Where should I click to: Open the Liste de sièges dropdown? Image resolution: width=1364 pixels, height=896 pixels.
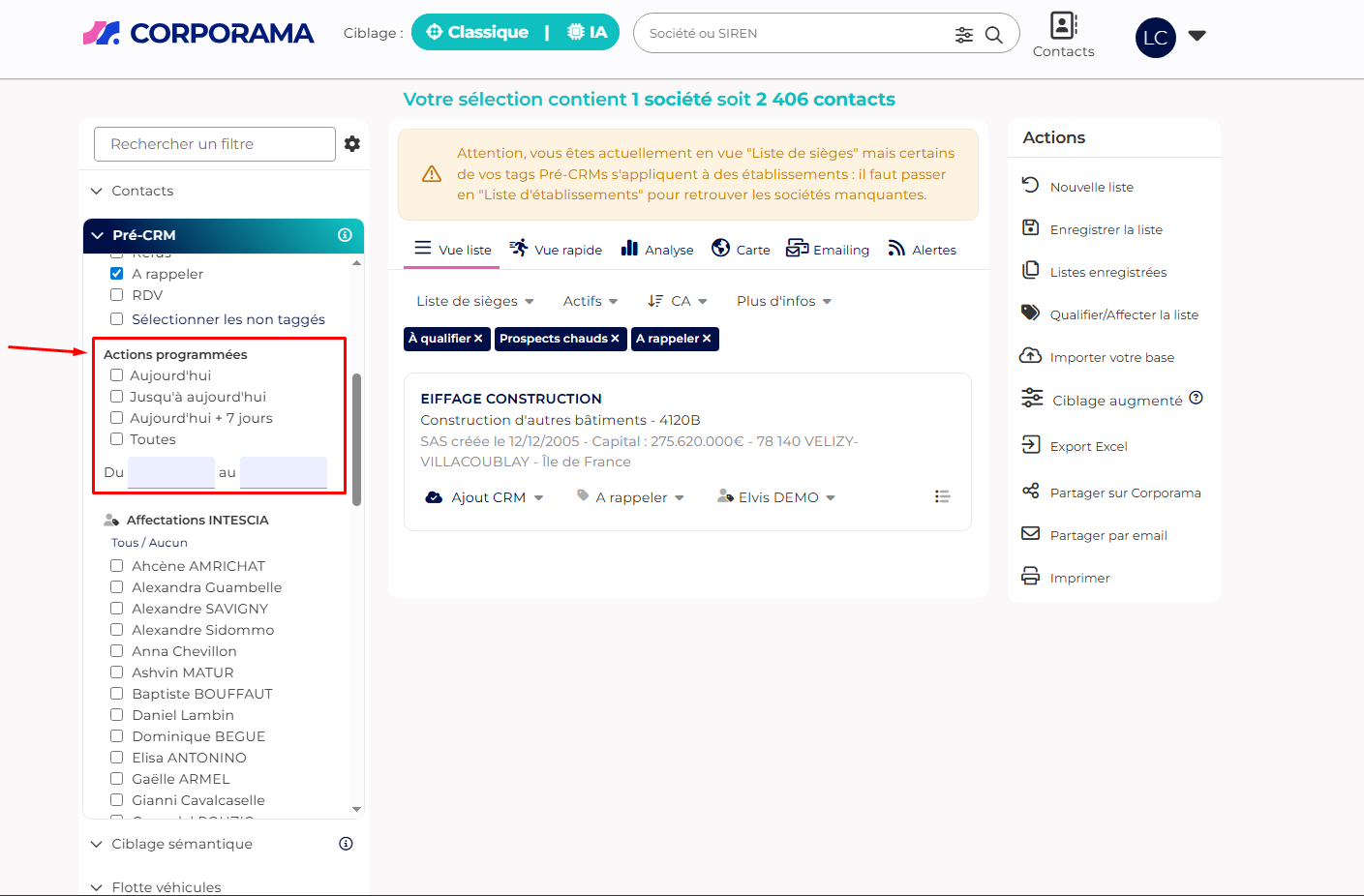[474, 301]
